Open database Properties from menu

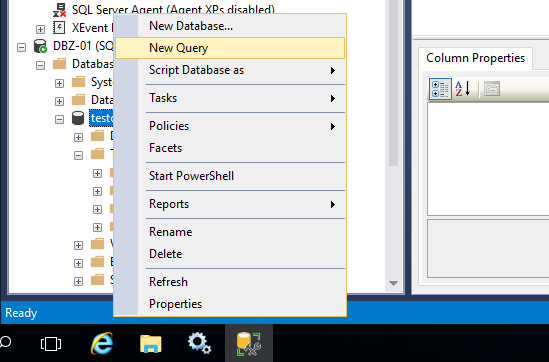click(x=230, y=304)
